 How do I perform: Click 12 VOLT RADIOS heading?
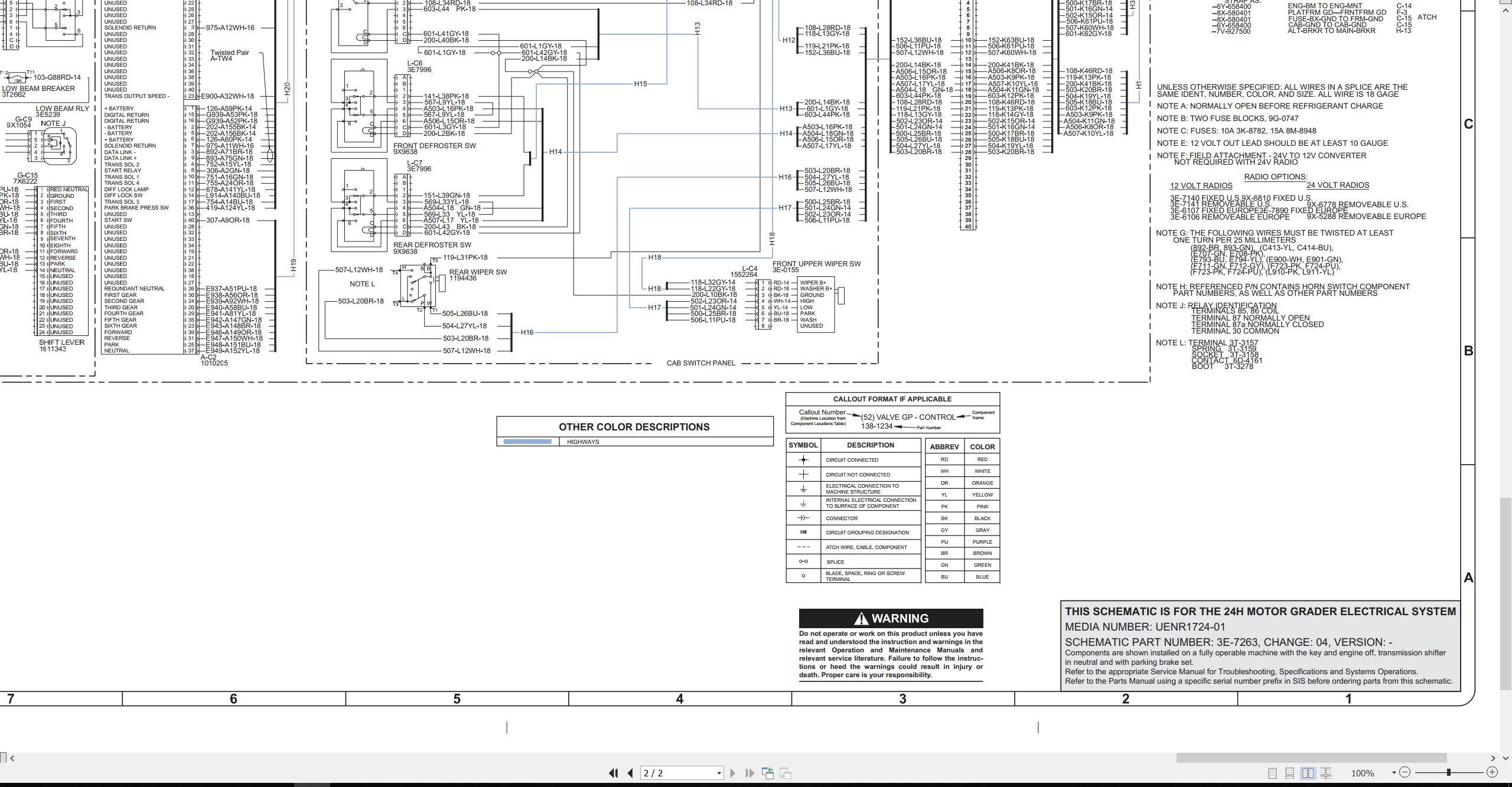point(1201,185)
